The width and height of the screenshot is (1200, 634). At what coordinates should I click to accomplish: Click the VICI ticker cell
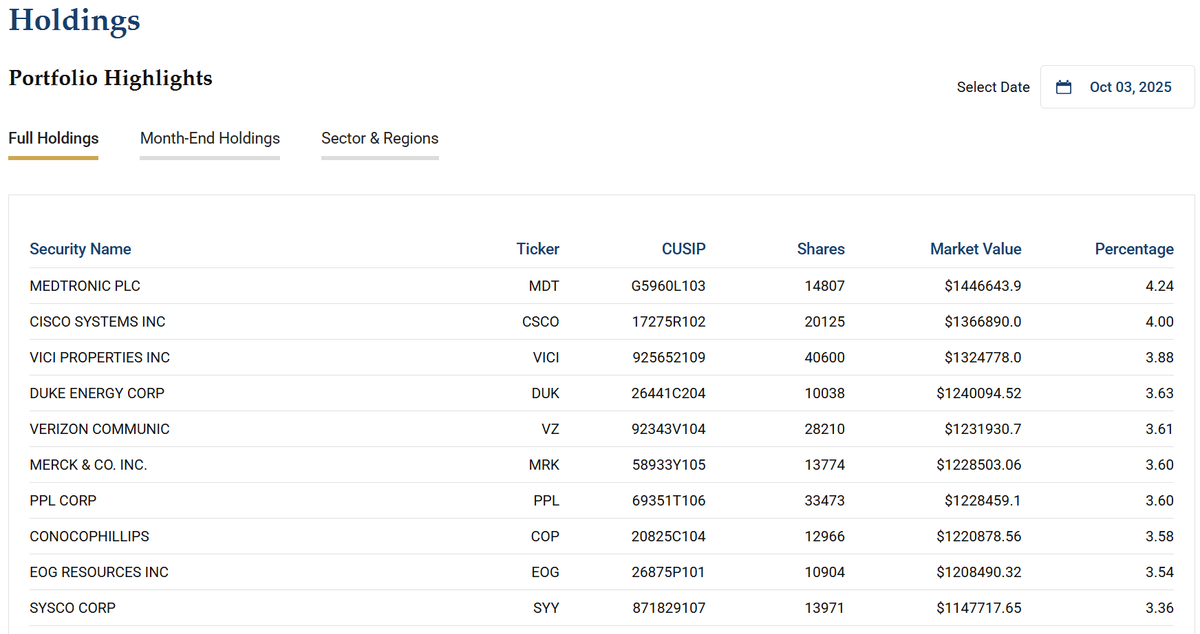[x=546, y=358]
